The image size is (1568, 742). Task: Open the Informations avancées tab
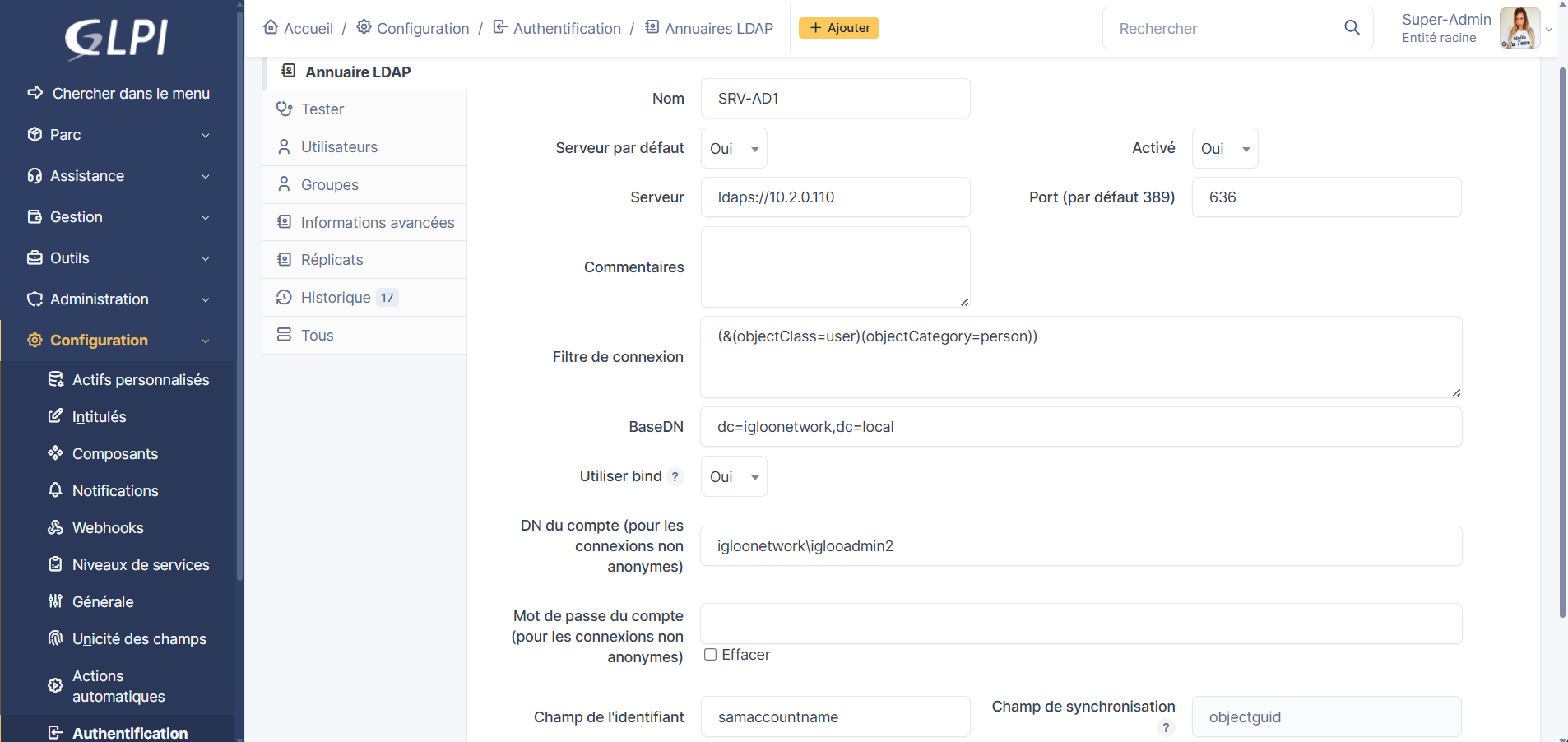click(364, 222)
